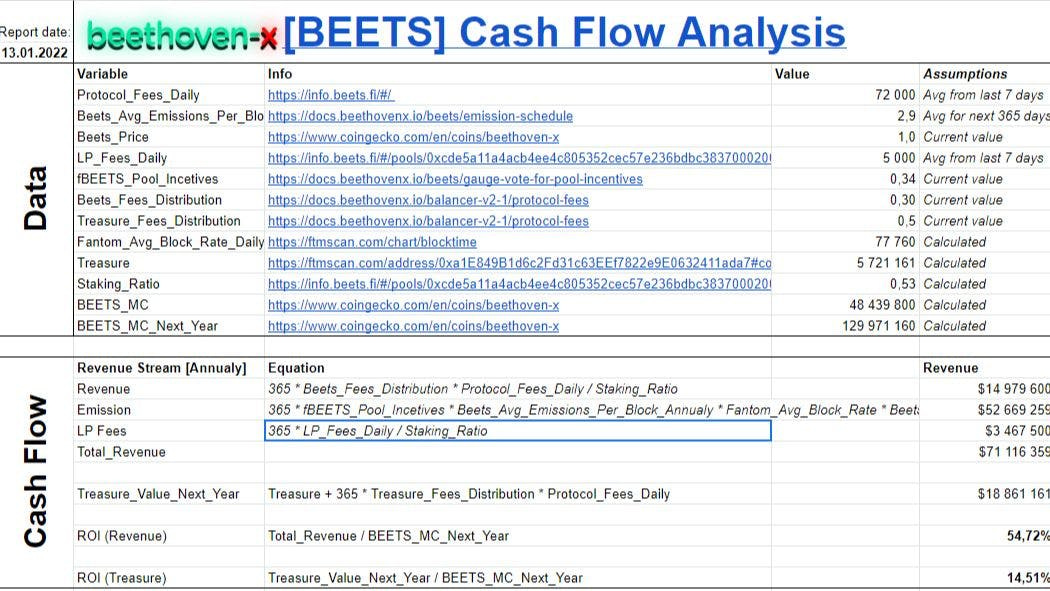Open the gauge-vote-for-pool-incentives docs link
The image size is (1050, 591).
click(455, 179)
